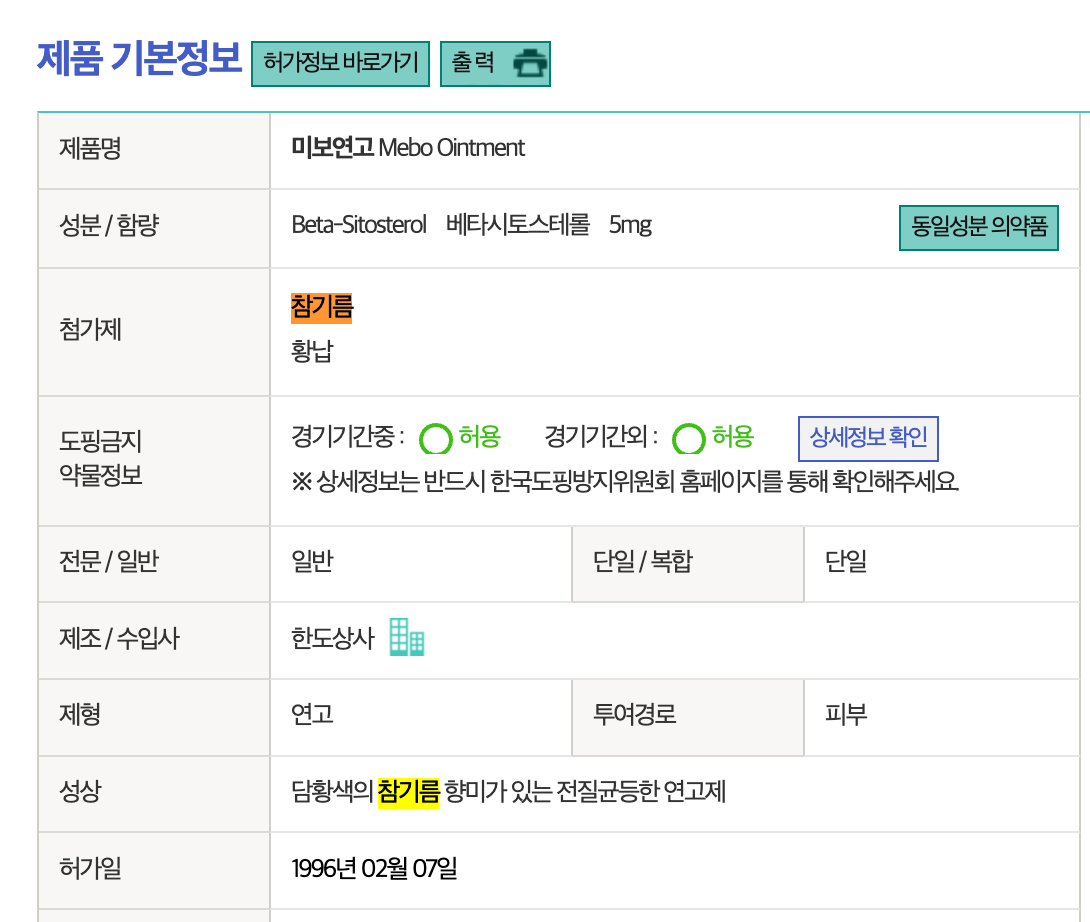Click 일반 value in 전문/일반 row

click(x=312, y=560)
